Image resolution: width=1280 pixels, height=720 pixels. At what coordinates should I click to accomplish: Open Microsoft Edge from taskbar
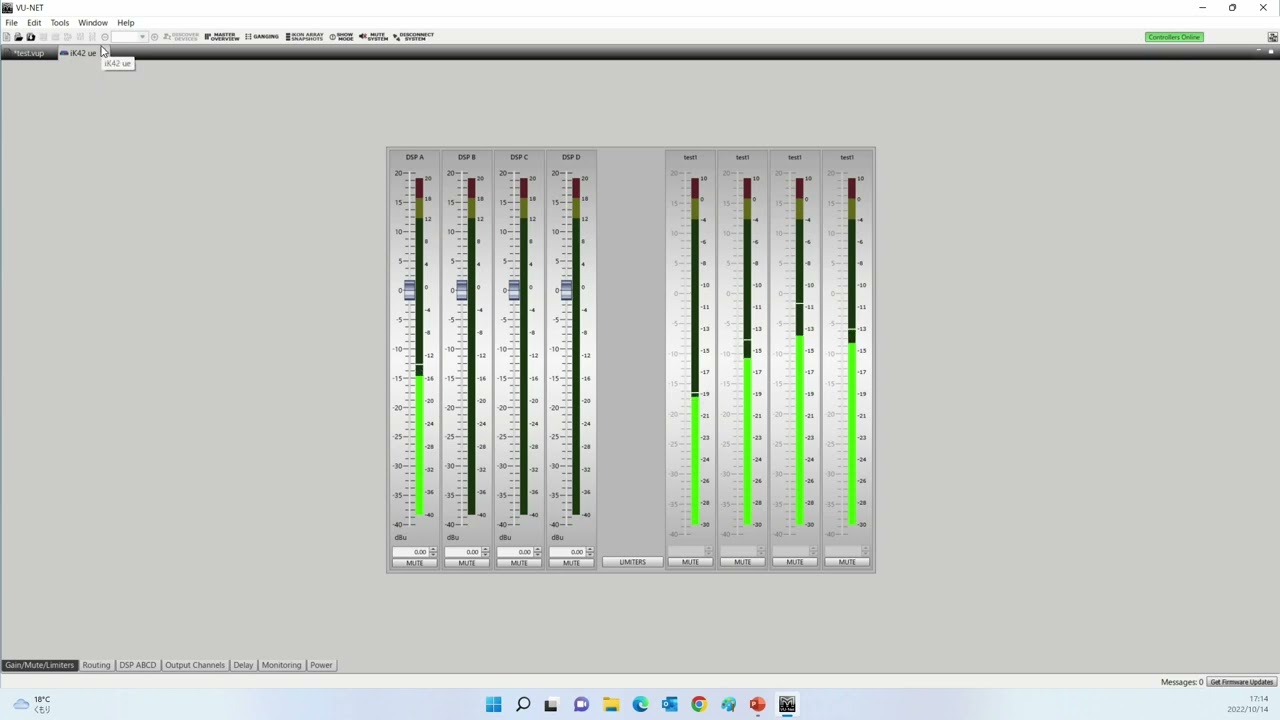[640, 704]
